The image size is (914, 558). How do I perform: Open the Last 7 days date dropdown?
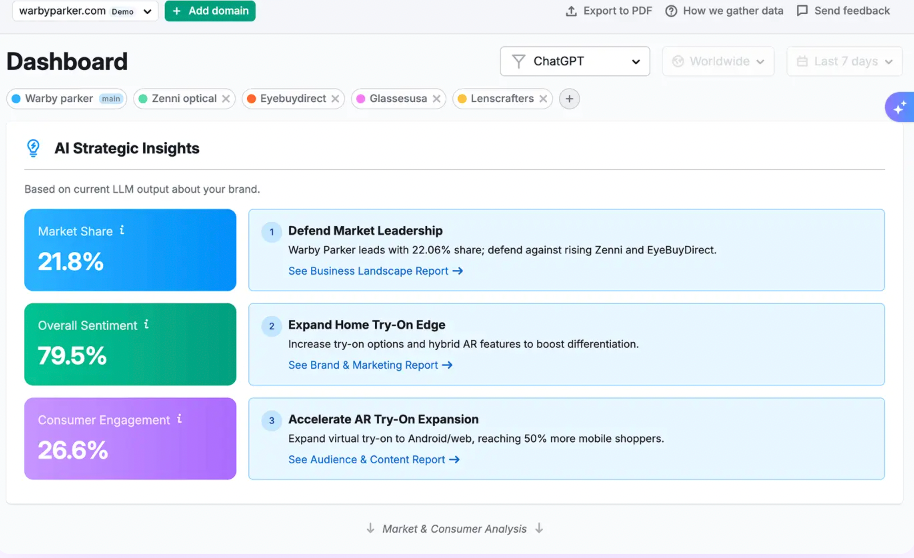843,61
